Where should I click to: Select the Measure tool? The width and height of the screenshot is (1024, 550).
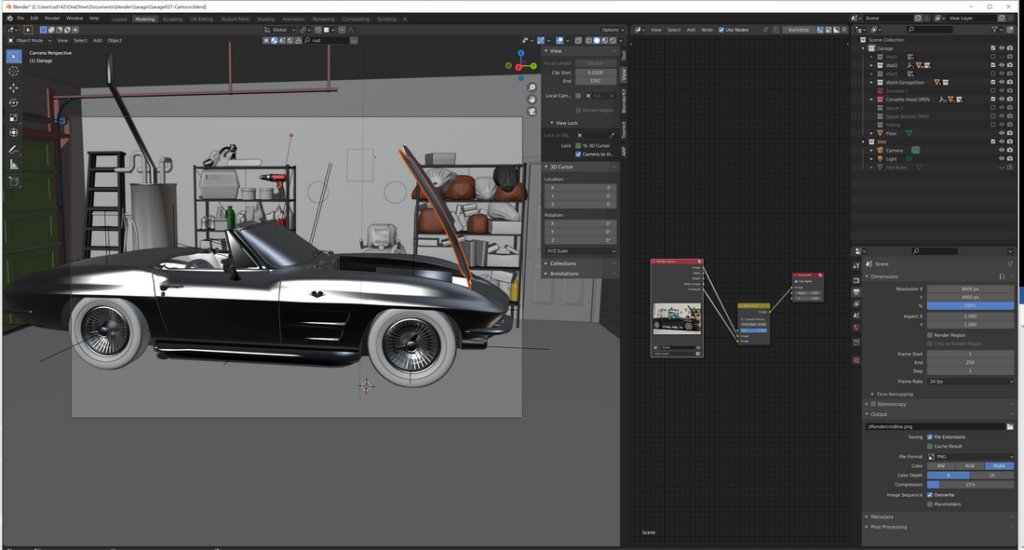[x=14, y=164]
